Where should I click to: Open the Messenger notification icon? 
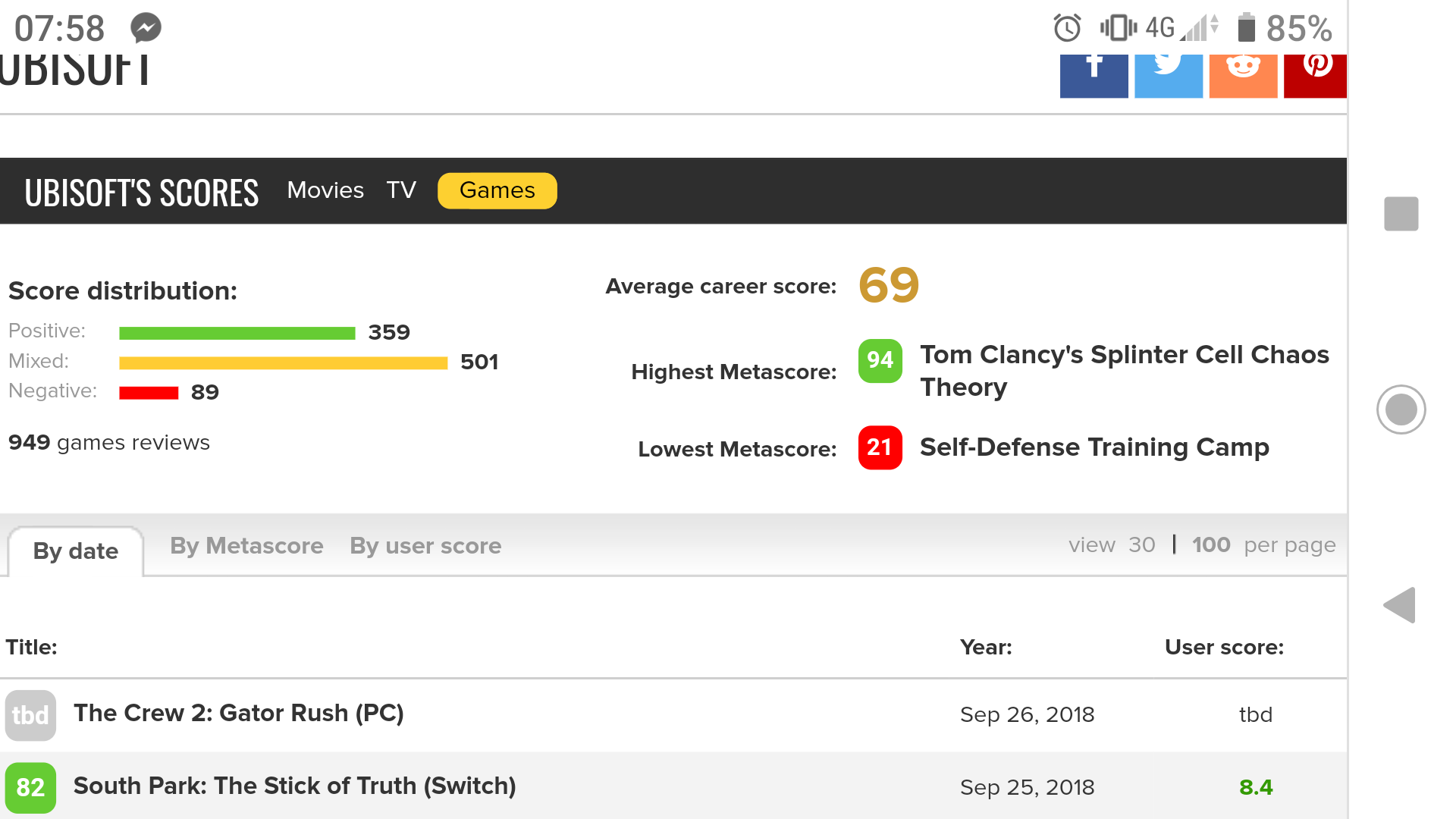point(146,28)
